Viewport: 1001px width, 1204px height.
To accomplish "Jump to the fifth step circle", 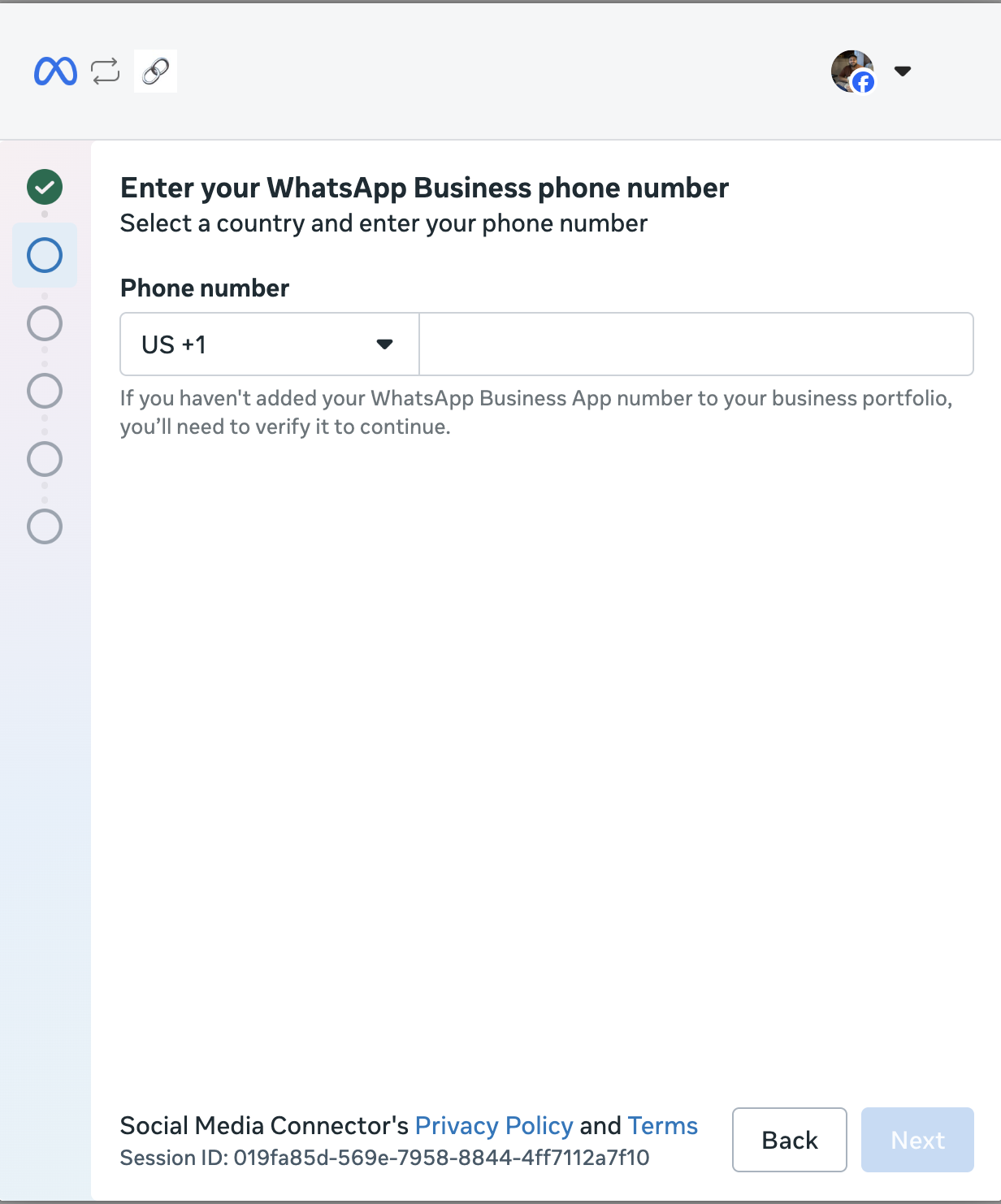I will 45,459.
